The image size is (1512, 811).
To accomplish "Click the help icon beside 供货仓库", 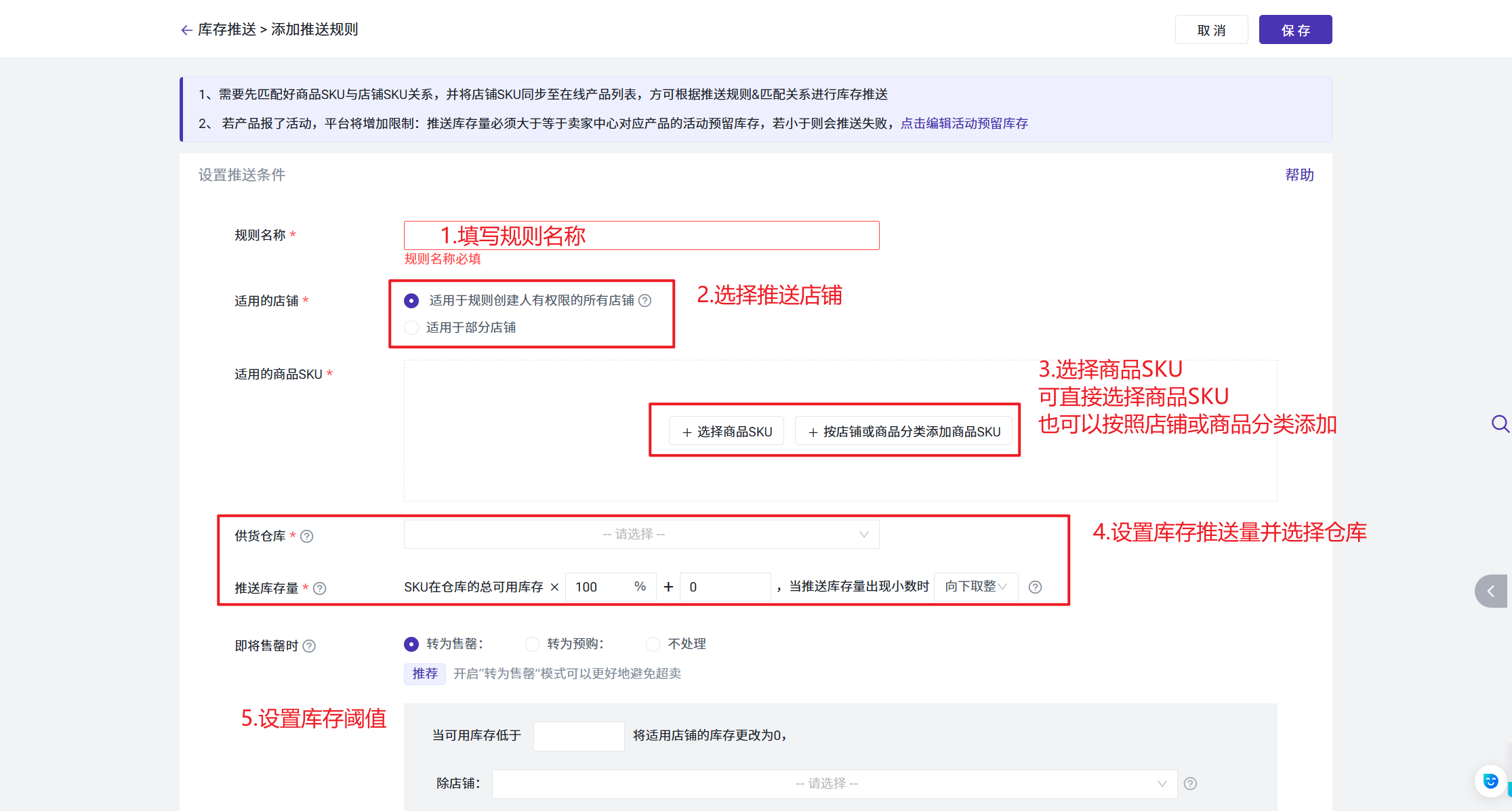I will tap(307, 536).
